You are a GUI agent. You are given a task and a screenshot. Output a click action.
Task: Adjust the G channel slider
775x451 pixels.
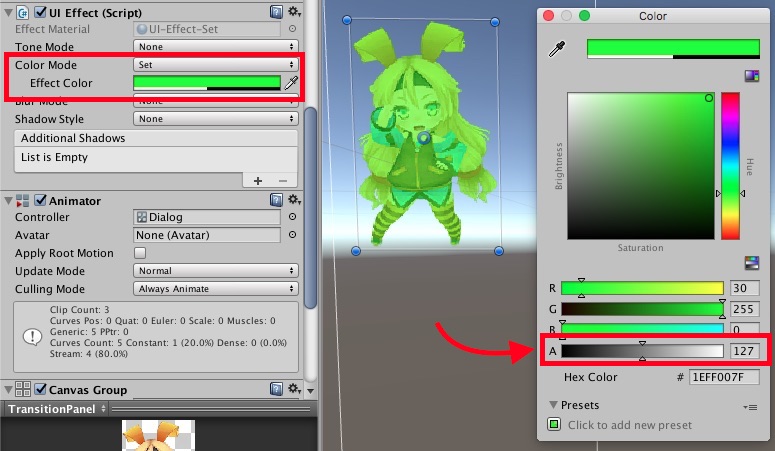[642, 309]
